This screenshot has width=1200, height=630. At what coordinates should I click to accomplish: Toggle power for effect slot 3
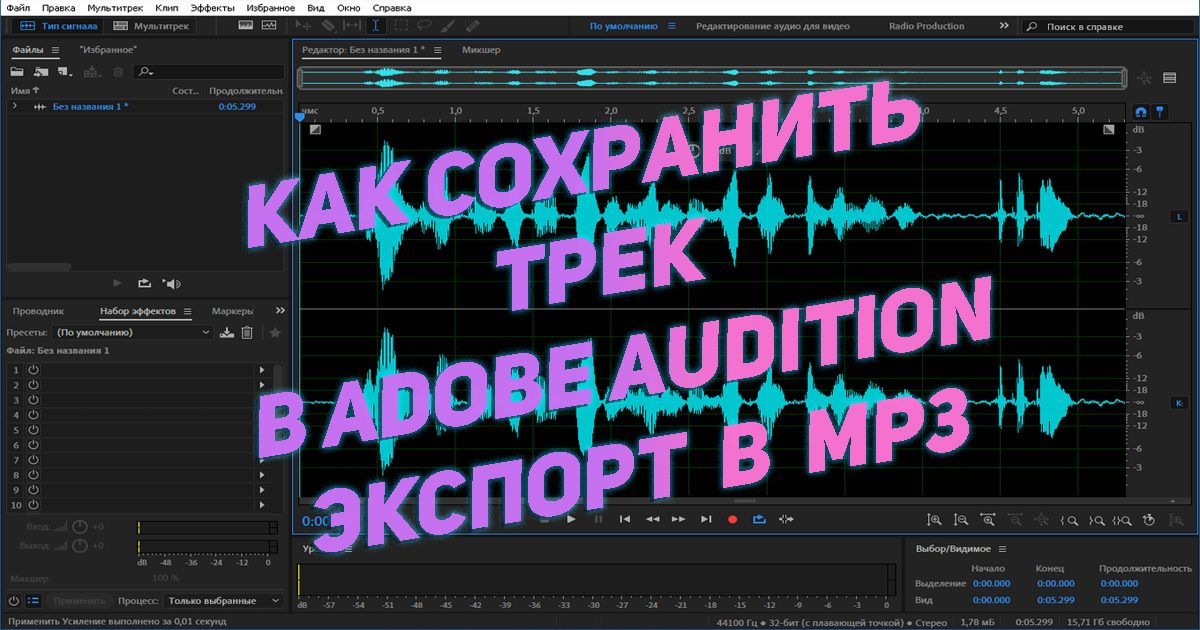pyautogui.click(x=33, y=399)
